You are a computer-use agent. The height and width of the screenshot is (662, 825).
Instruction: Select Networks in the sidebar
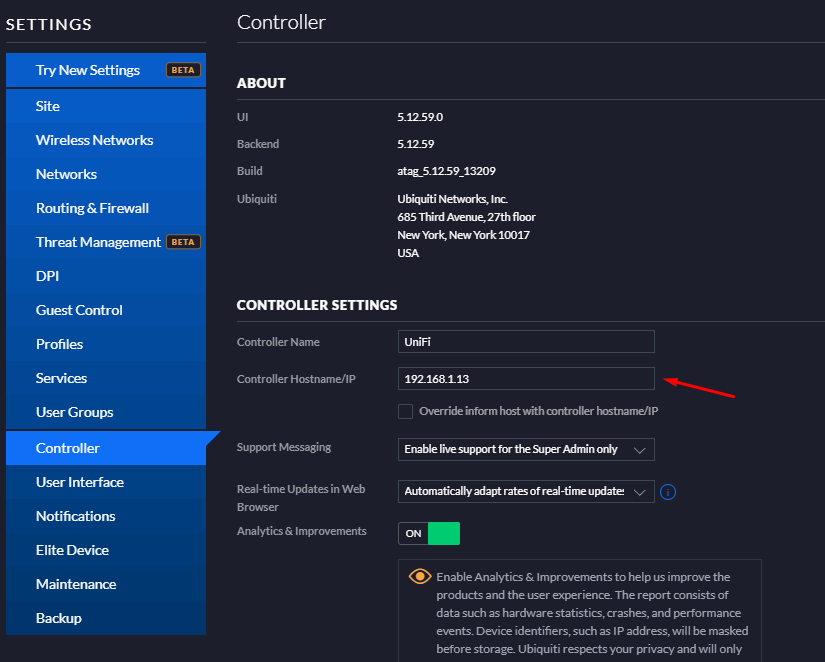pos(106,174)
